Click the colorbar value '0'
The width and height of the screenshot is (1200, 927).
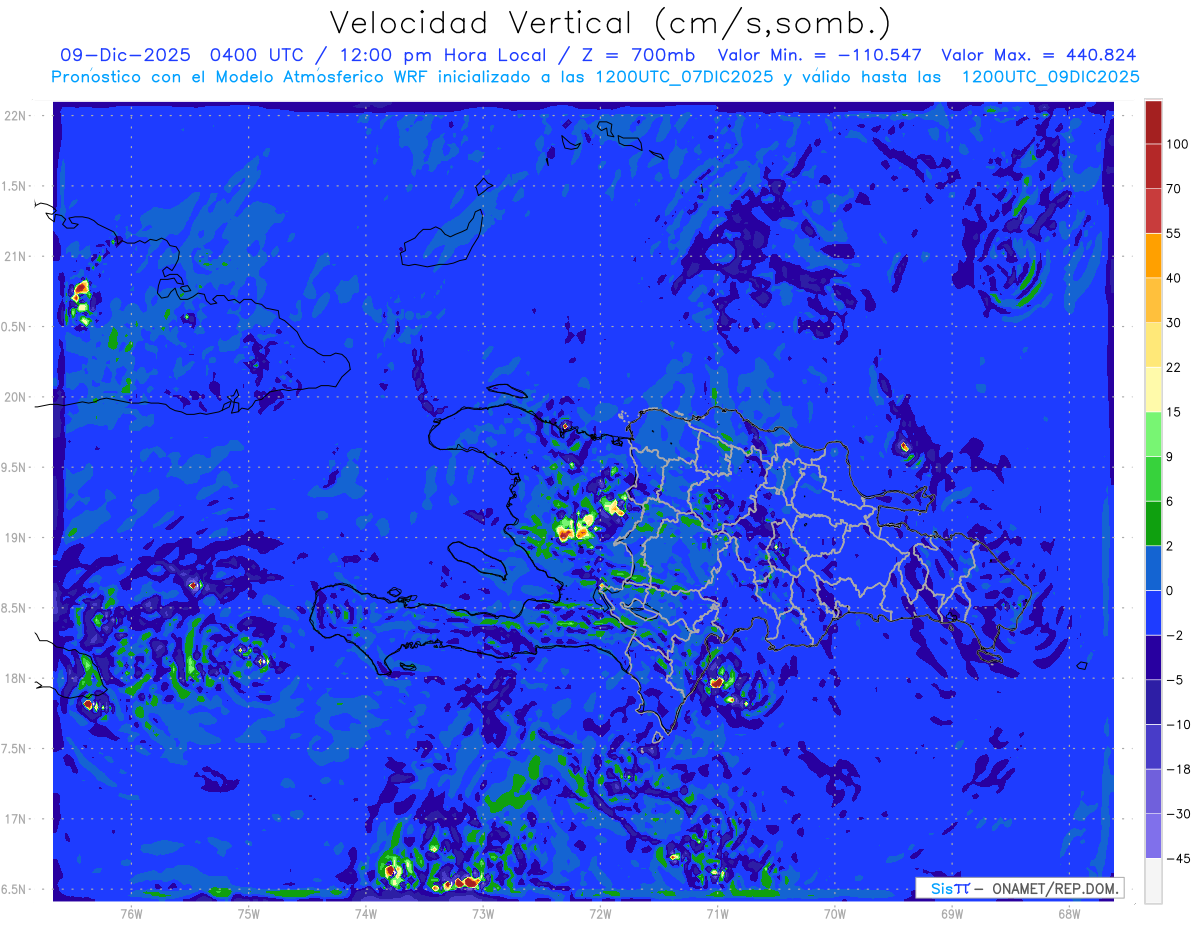tap(1171, 591)
